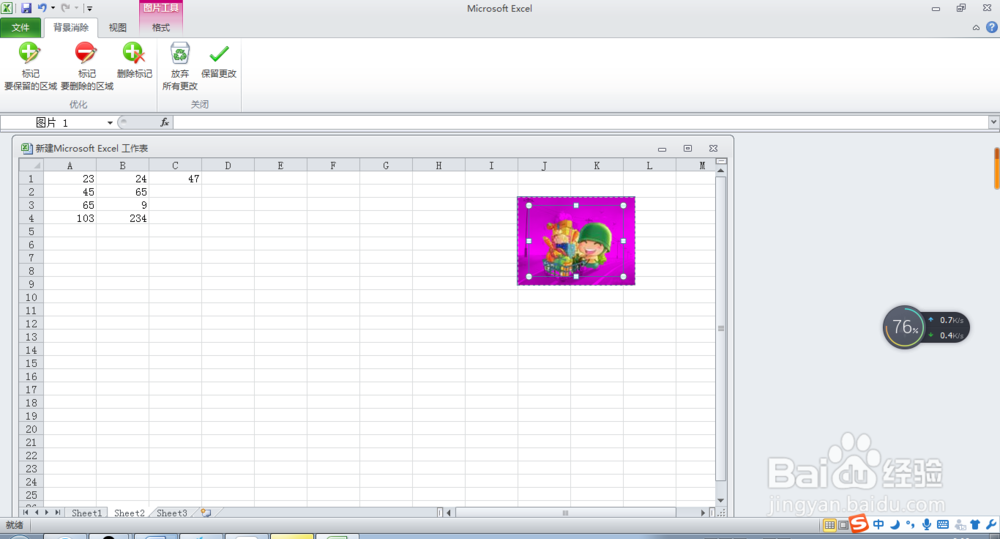Screen dimensions: 1000x539
Task: Click cell A1 containing 23
Action: [70, 179]
